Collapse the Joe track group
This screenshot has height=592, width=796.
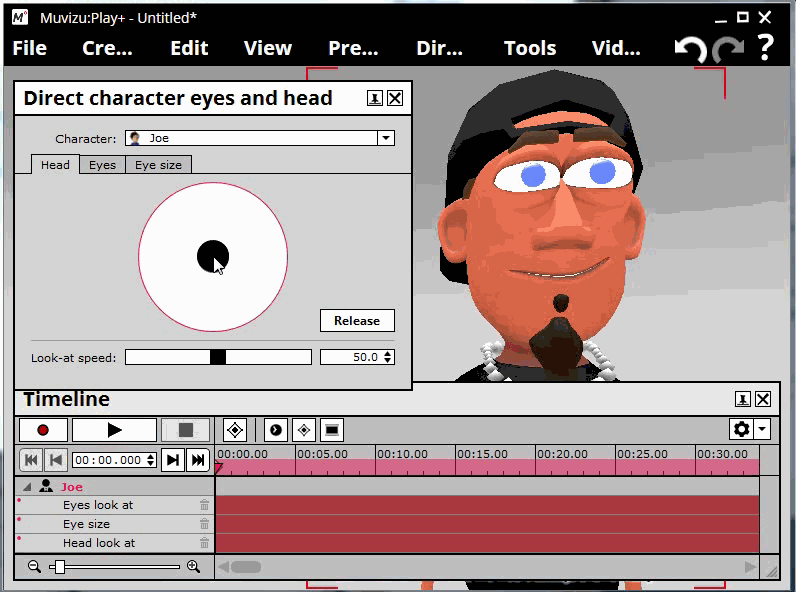point(27,487)
